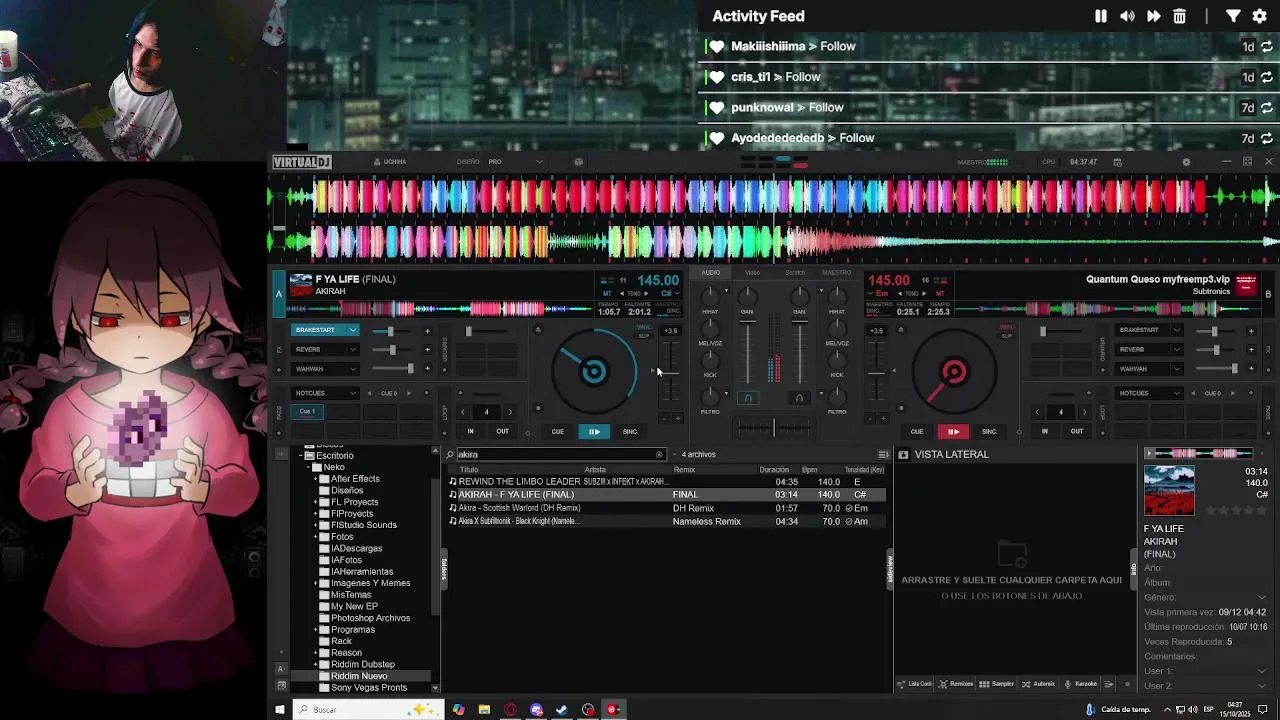Viewport: 1280px width, 720px height.
Task: Open REVERB effect dropdown on deck A
Action: 352,350
